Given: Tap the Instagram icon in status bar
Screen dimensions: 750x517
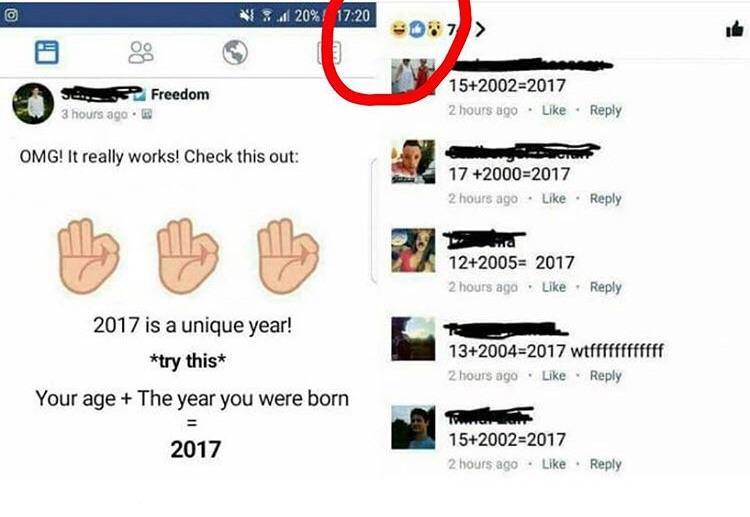Looking at the screenshot, I should click(x=11, y=15).
